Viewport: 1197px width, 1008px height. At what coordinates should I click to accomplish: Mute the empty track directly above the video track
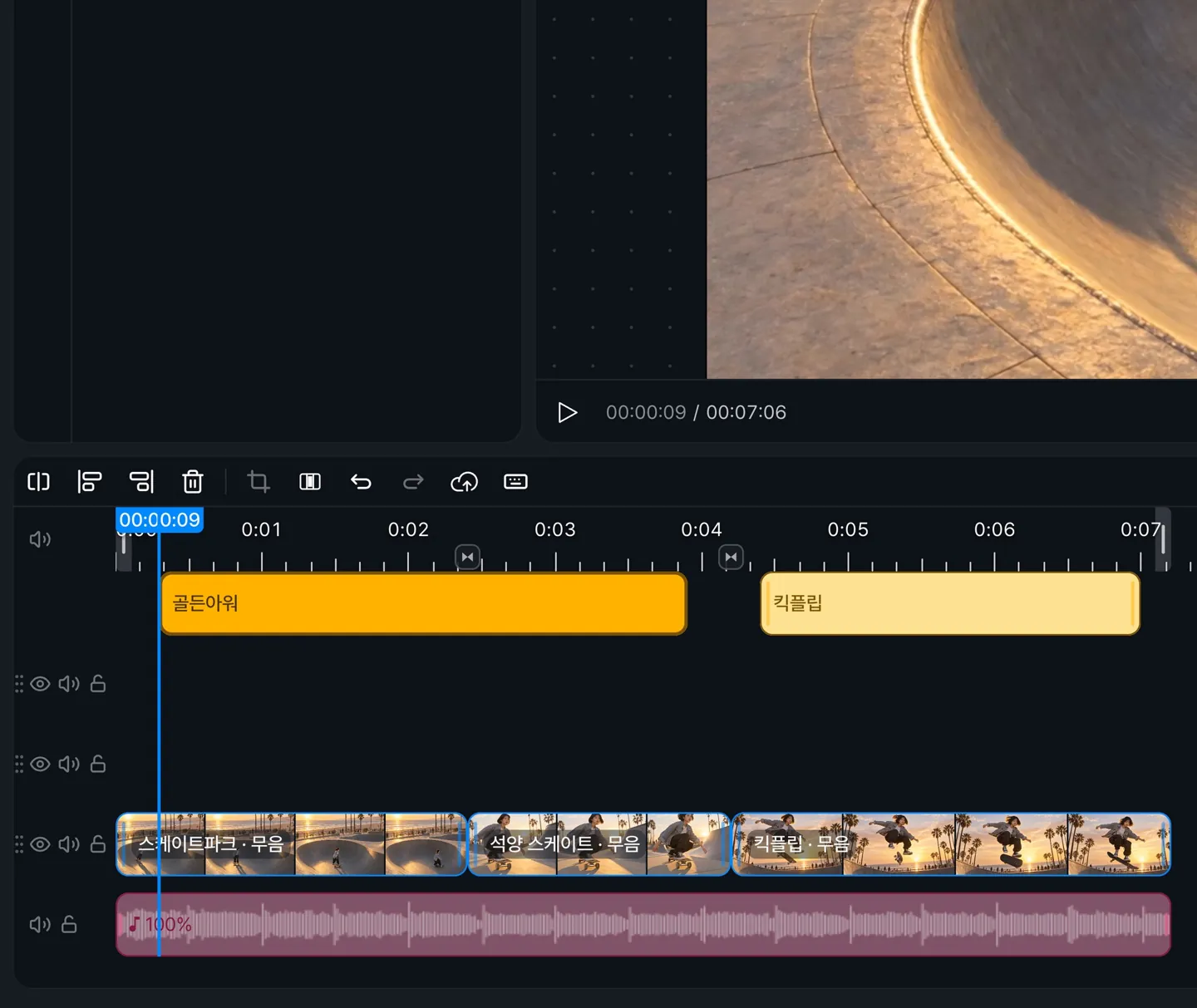click(69, 764)
